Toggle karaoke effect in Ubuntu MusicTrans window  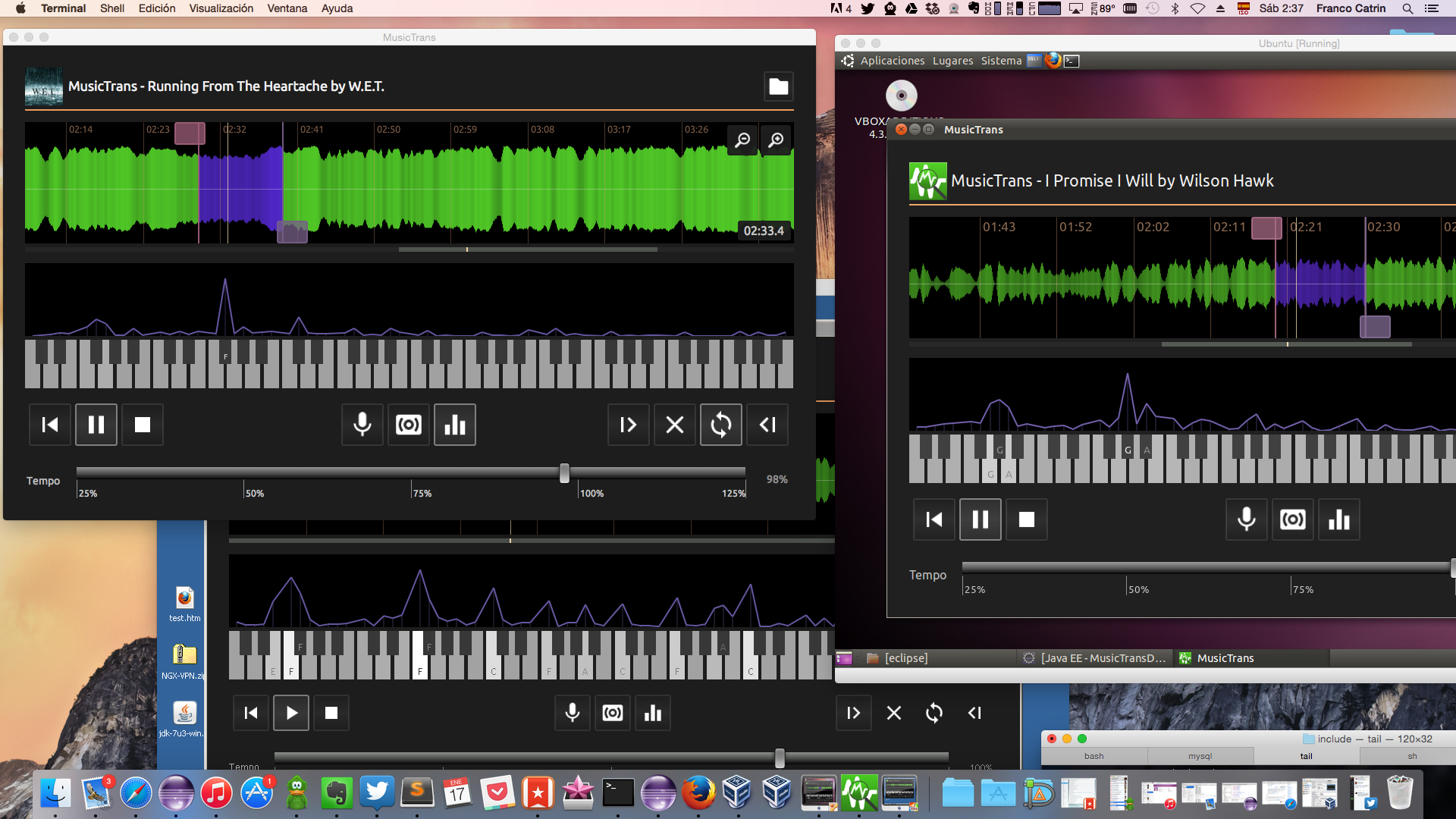click(1293, 519)
